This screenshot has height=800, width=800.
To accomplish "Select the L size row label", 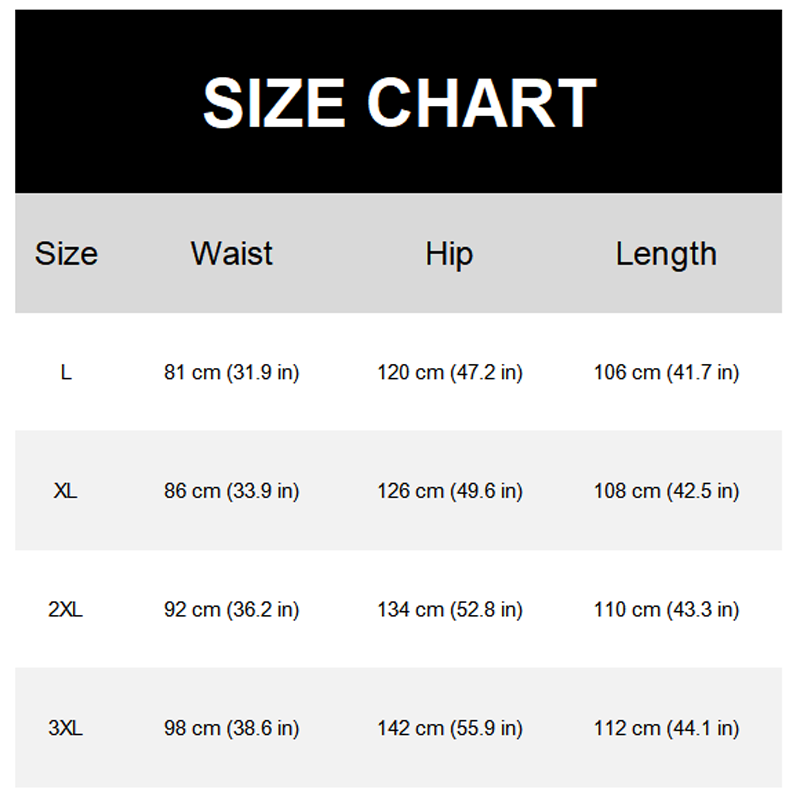I will [66, 373].
